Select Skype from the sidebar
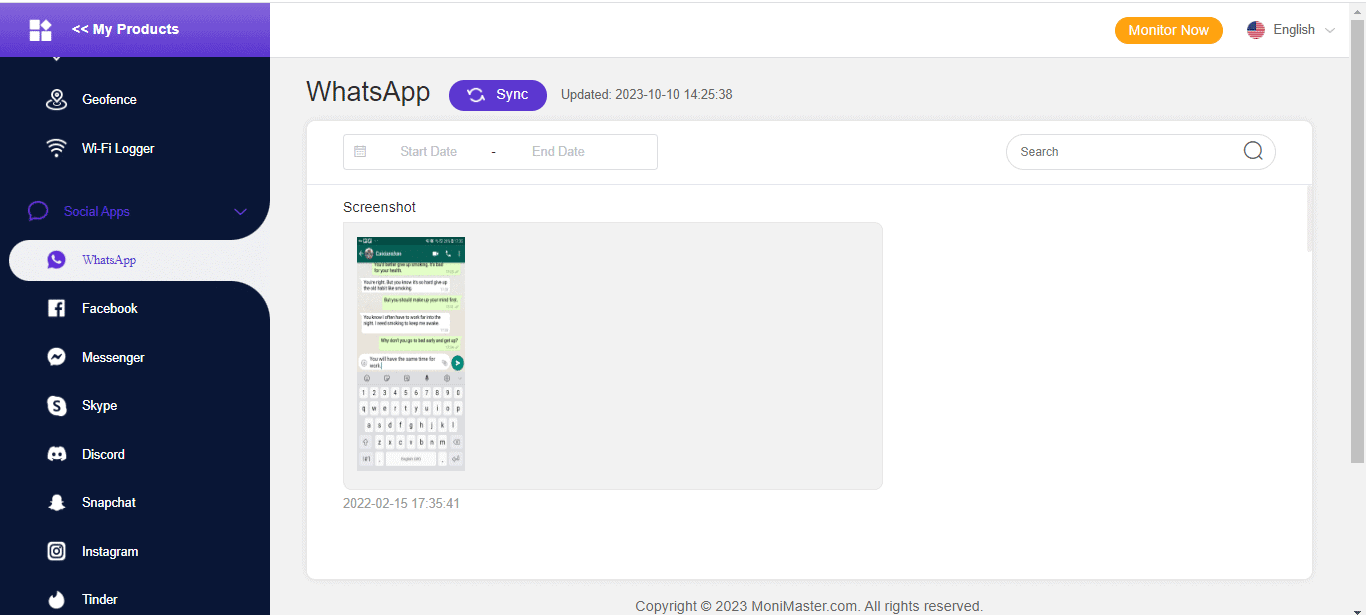The width and height of the screenshot is (1366, 615). tap(98, 405)
